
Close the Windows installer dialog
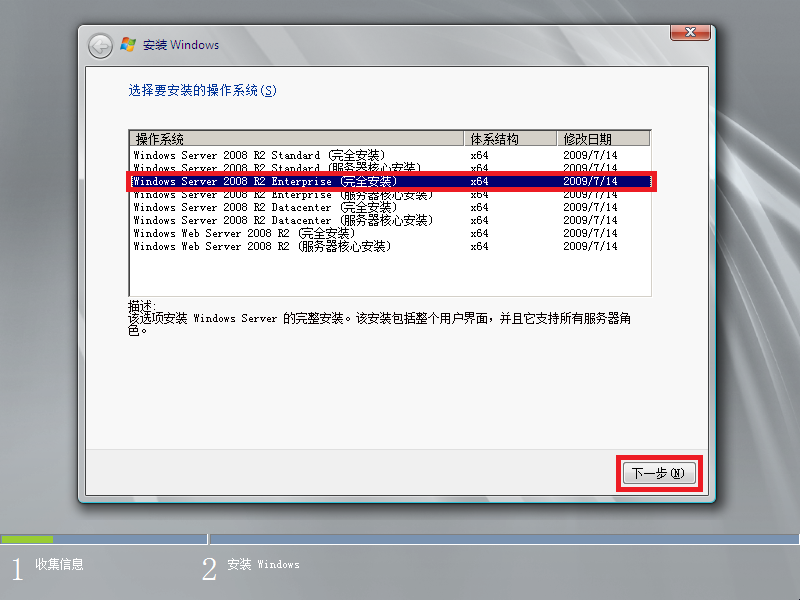(690, 32)
